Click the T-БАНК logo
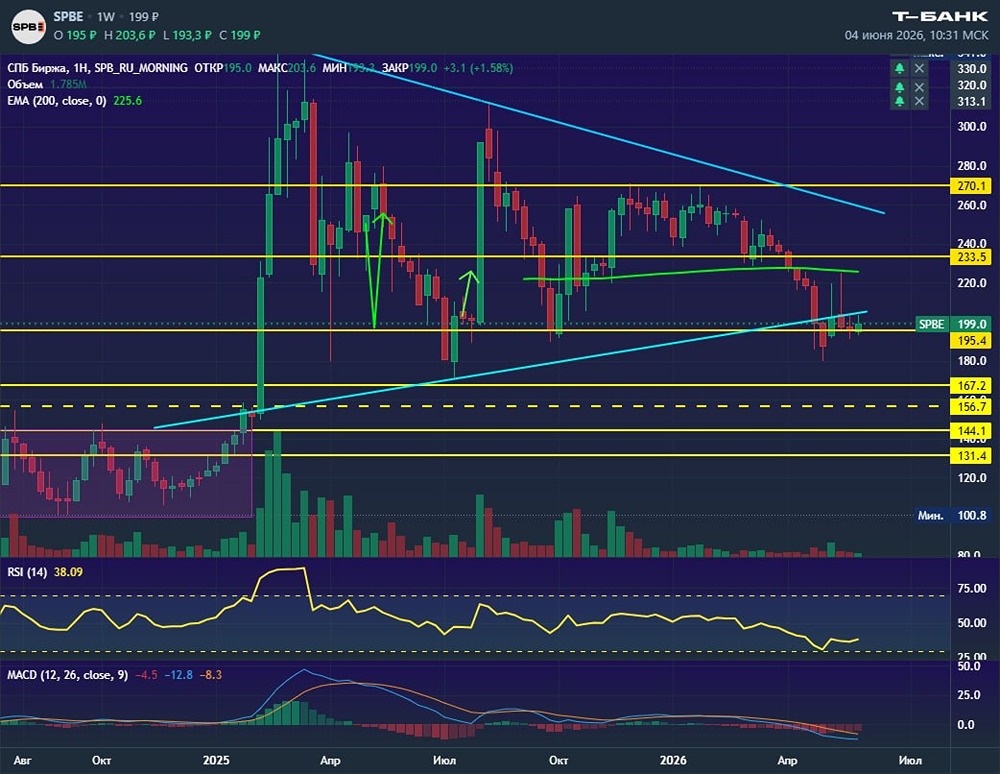1000x774 pixels. pos(940,17)
